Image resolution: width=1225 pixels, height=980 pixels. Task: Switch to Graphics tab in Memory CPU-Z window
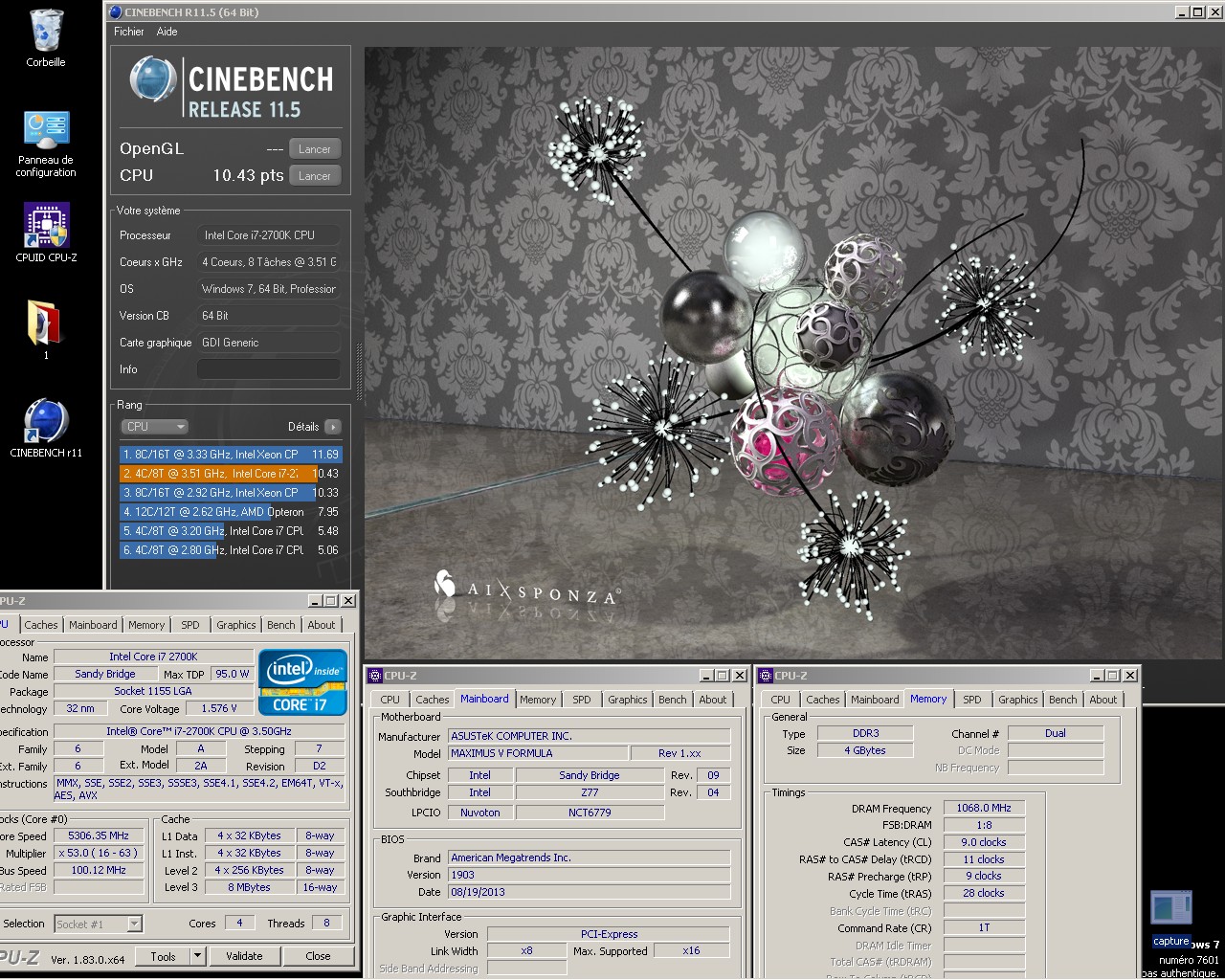click(x=1018, y=700)
